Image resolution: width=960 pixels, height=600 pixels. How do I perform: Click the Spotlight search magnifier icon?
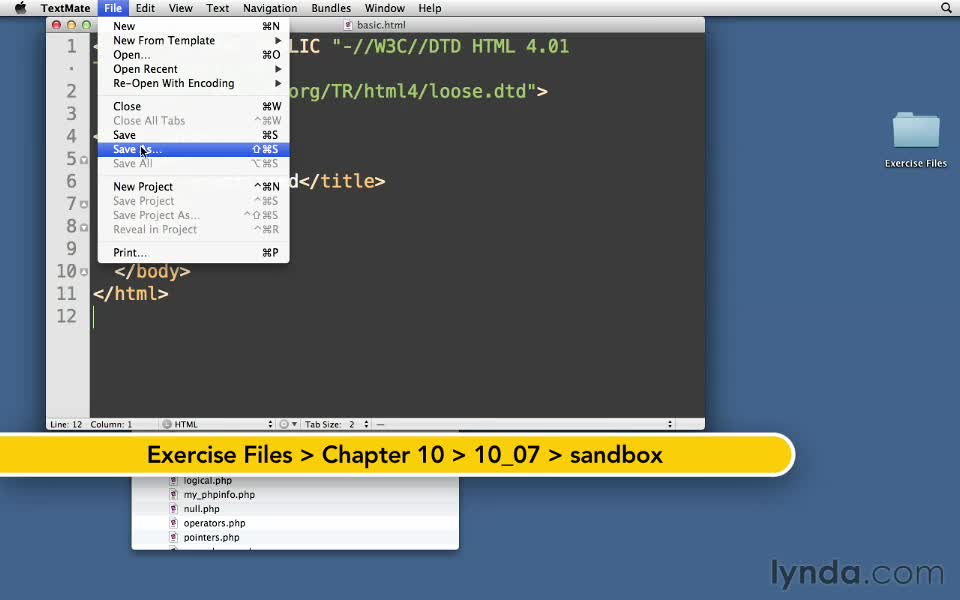(x=946, y=8)
